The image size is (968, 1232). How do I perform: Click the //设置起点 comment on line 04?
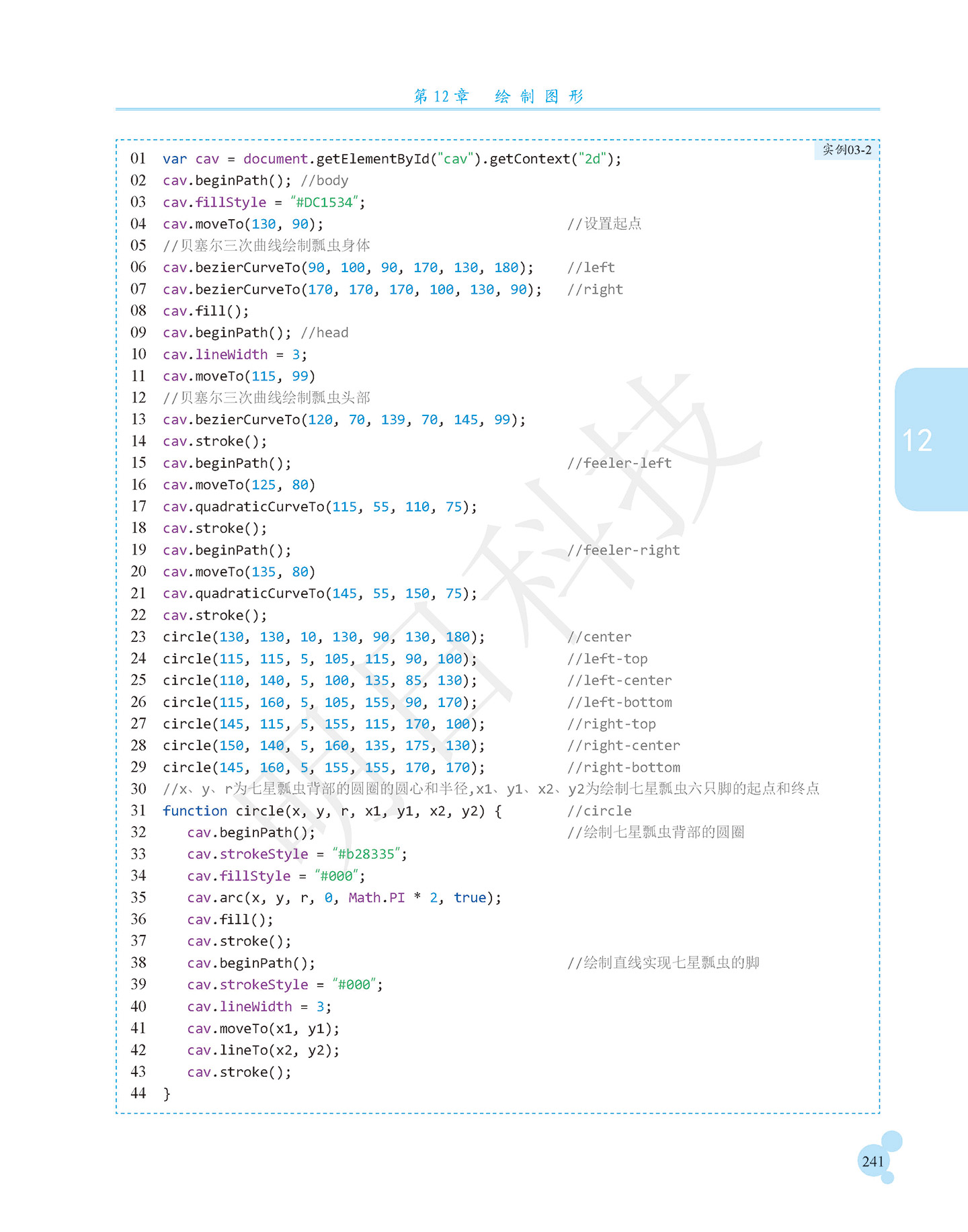(604, 224)
